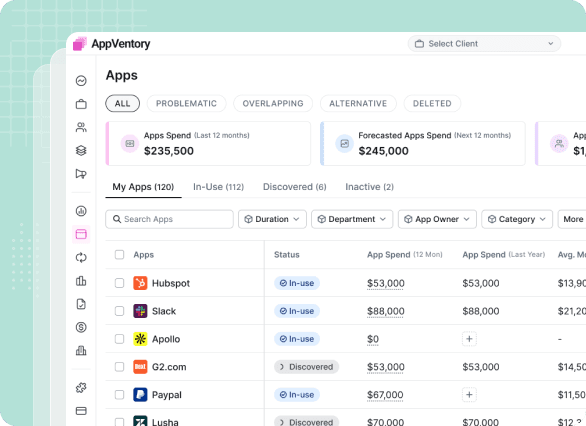Screen dimensions: 586x426
Task: Open the stacked layers icon in sidebar
Action: click(x=81, y=150)
